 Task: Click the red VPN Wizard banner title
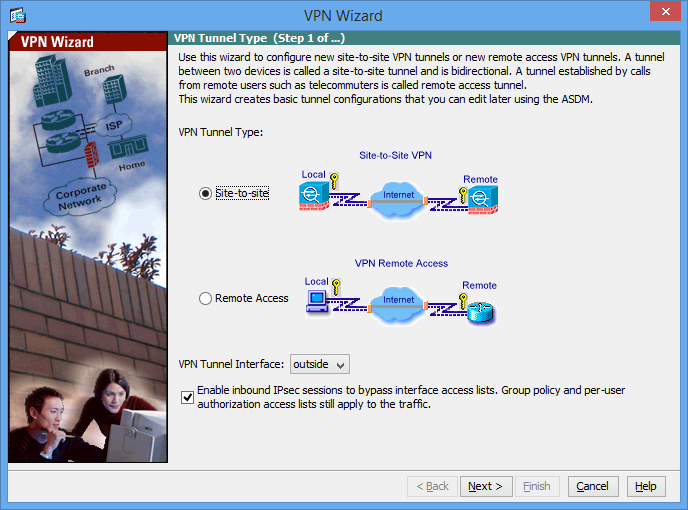[57, 42]
